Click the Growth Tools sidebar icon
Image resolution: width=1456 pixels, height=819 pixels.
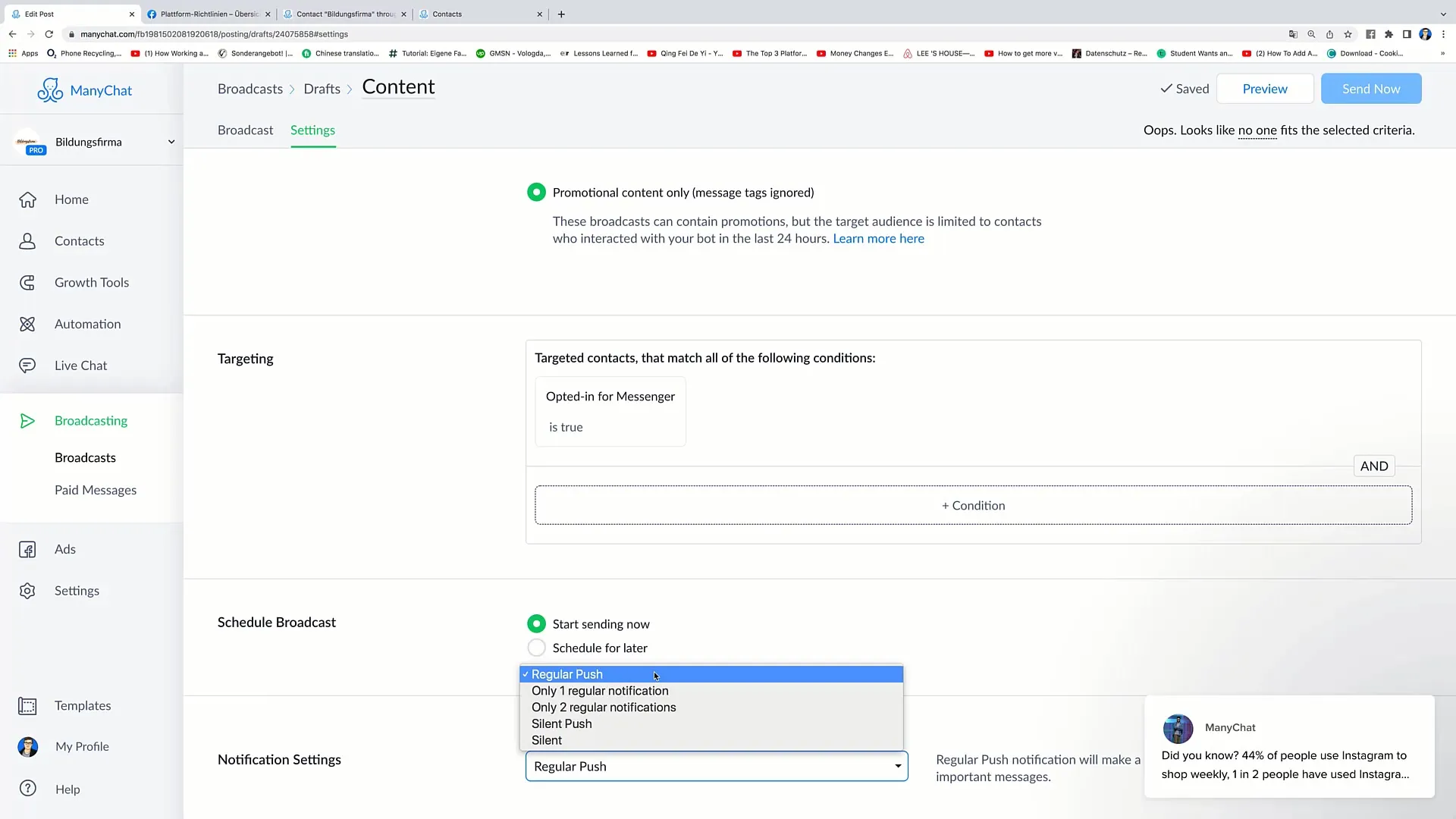click(x=27, y=282)
